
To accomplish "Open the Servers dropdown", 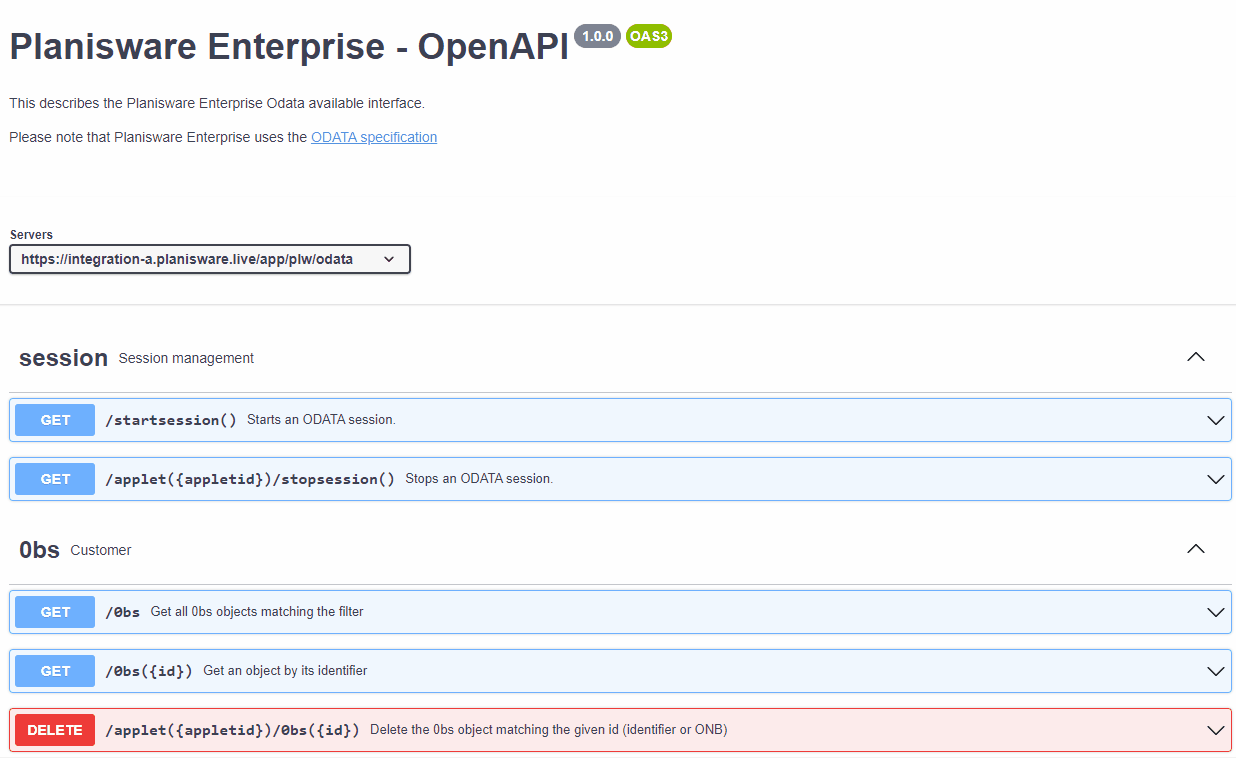I will [x=210, y=259].
